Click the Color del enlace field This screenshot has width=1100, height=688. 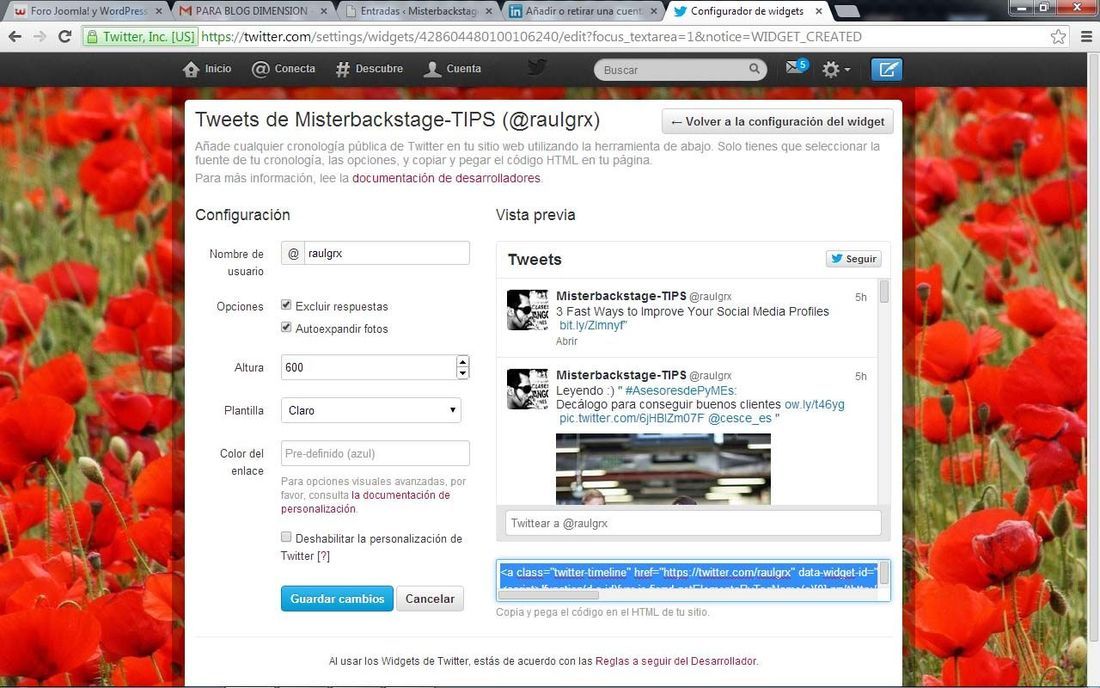click(x=375, y=453)
